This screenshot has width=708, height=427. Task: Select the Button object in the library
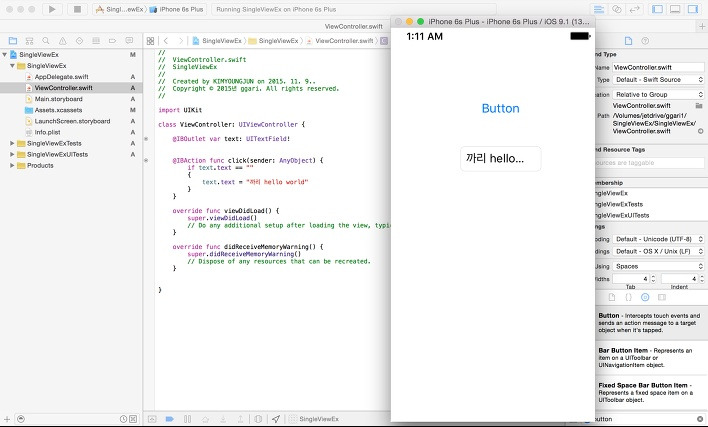[x=652, y=323]
